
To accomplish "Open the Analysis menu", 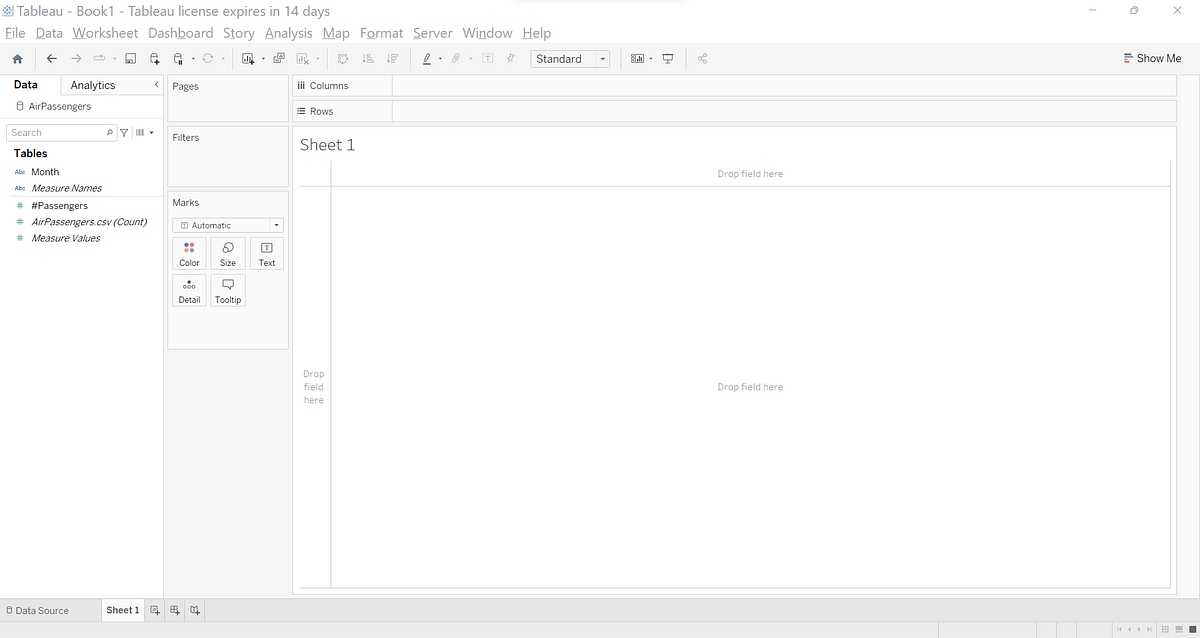I will pos(288,33).
